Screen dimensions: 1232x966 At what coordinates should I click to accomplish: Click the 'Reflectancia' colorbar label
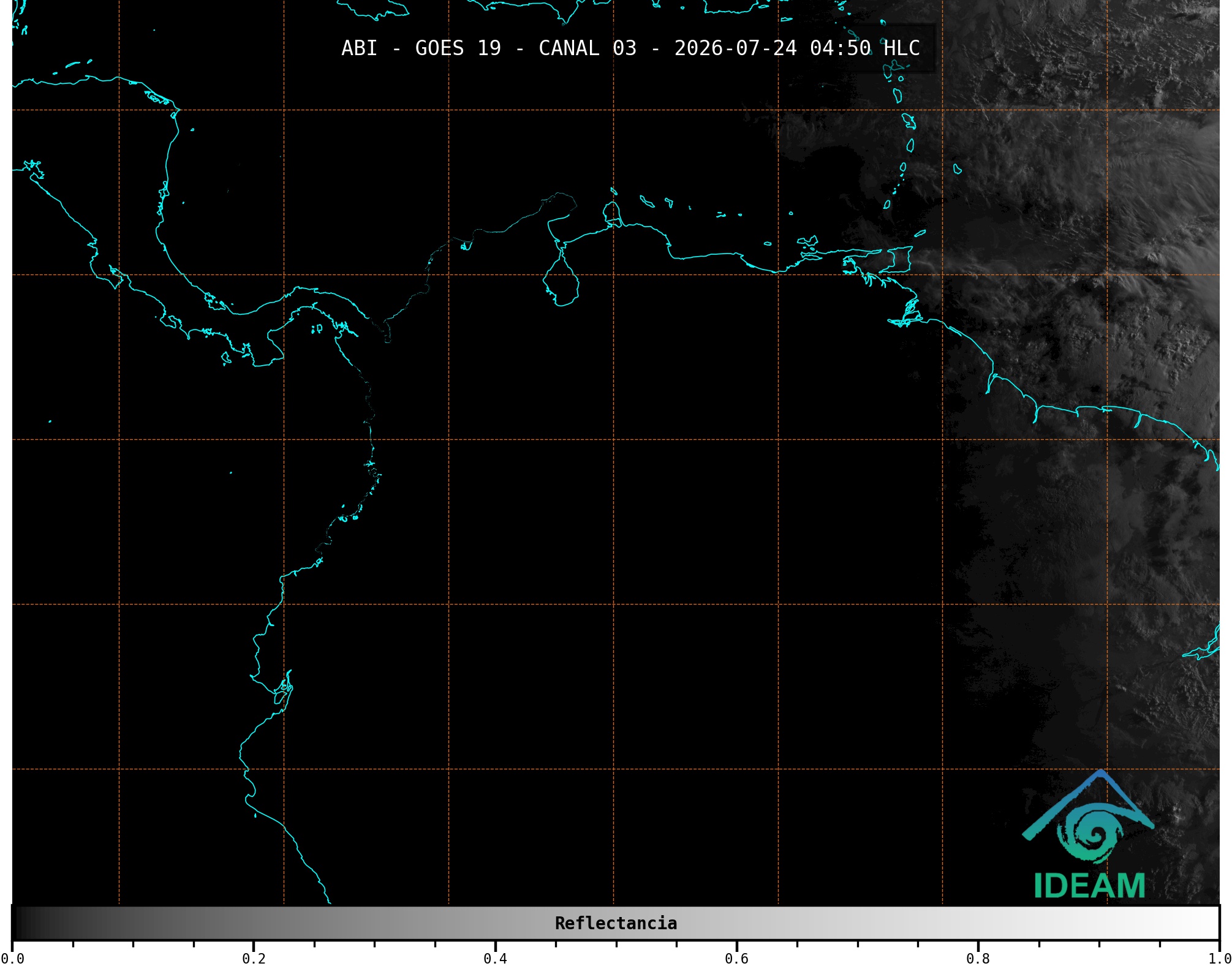click(x=616, y=923)
